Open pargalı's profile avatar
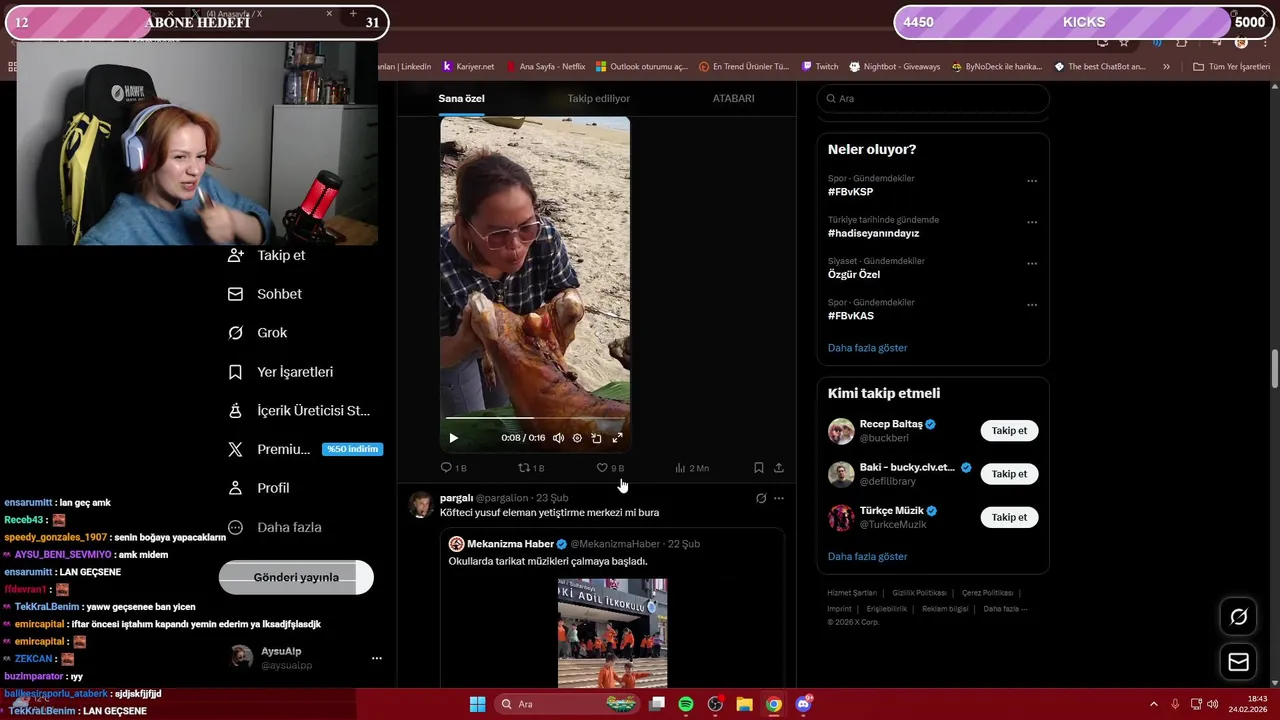 tap(420, 504)
